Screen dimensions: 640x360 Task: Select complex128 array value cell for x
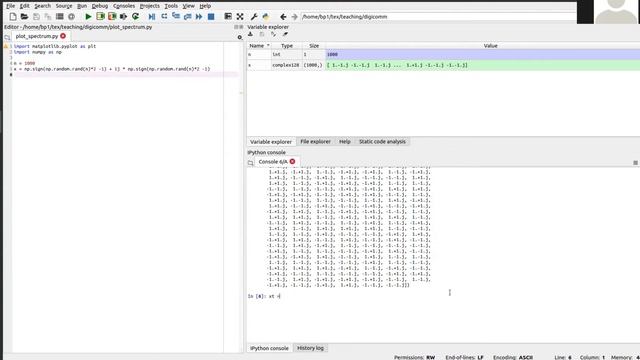point(482,65)
